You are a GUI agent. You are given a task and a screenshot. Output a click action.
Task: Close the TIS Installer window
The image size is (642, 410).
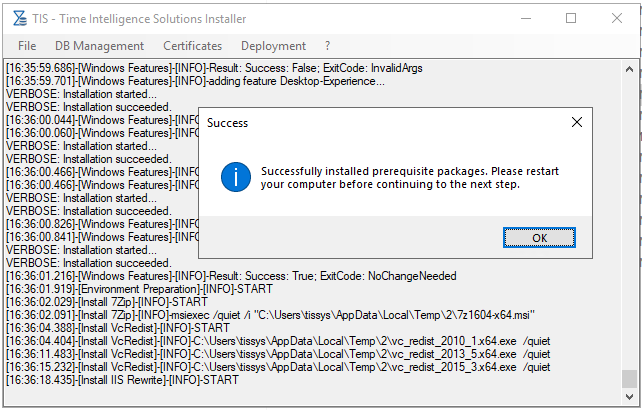(x=617, y=18)
